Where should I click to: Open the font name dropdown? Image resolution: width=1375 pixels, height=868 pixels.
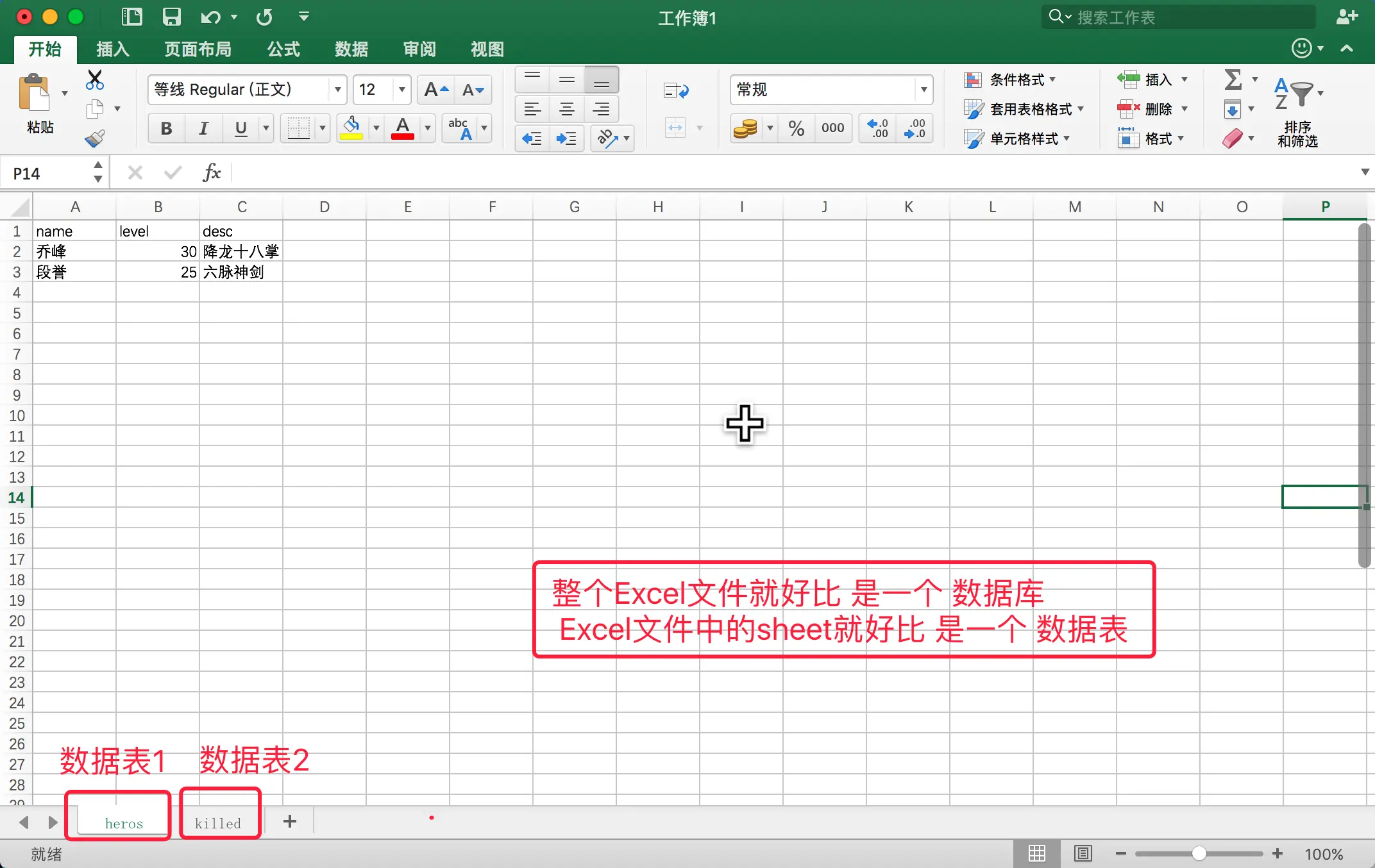337,90
